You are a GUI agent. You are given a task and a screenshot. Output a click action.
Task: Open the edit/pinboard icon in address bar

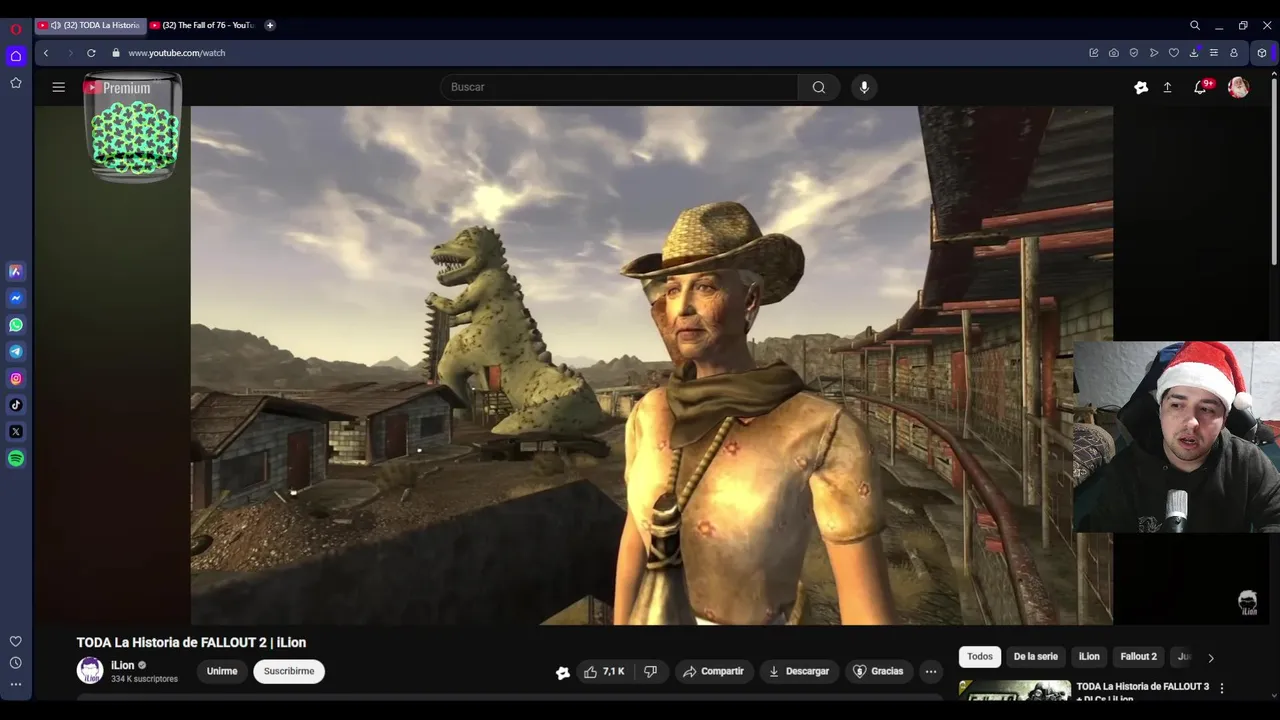[1094, 53]
